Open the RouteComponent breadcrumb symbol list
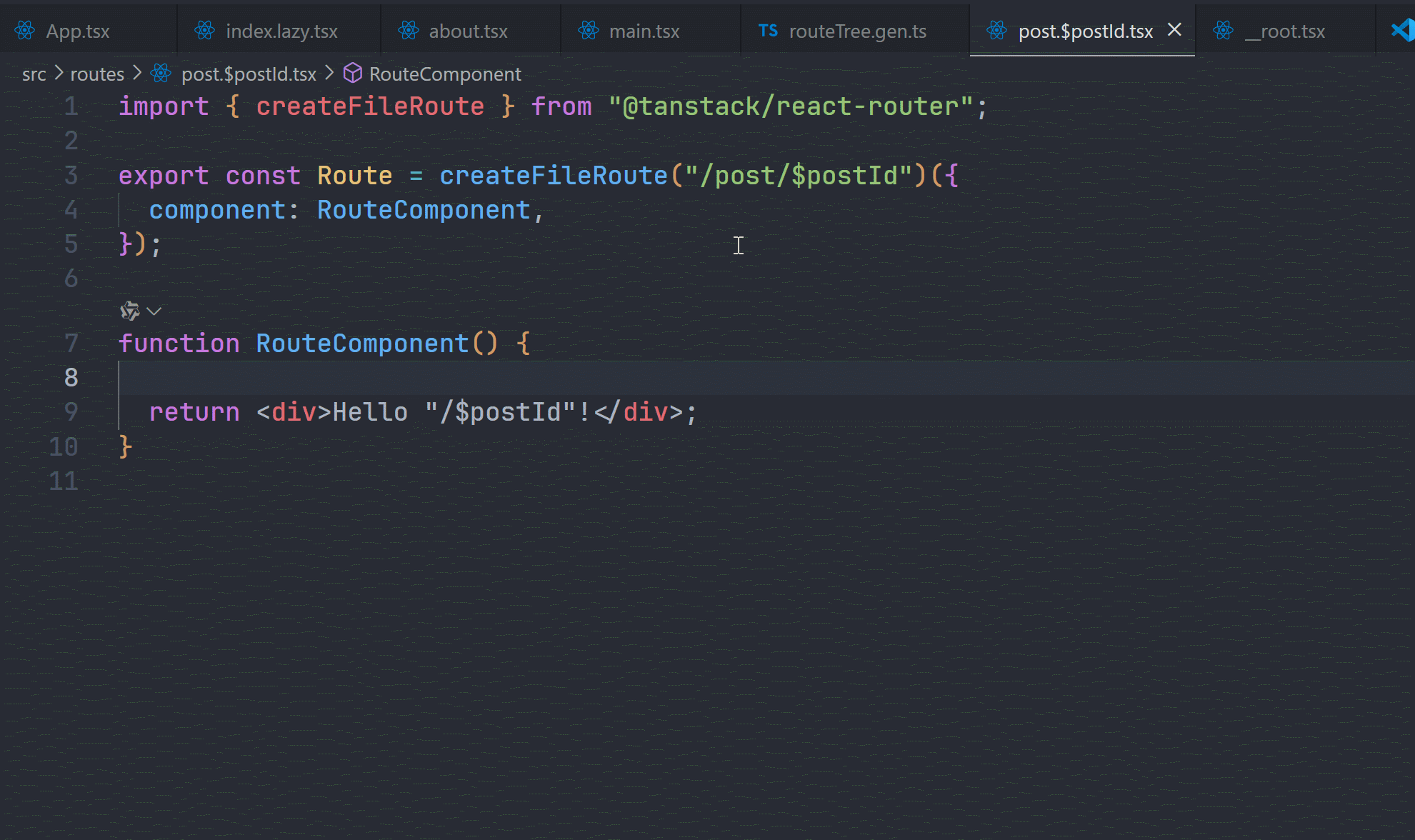The height and width of the screenshot is (840, 1415). pos(445,74)
